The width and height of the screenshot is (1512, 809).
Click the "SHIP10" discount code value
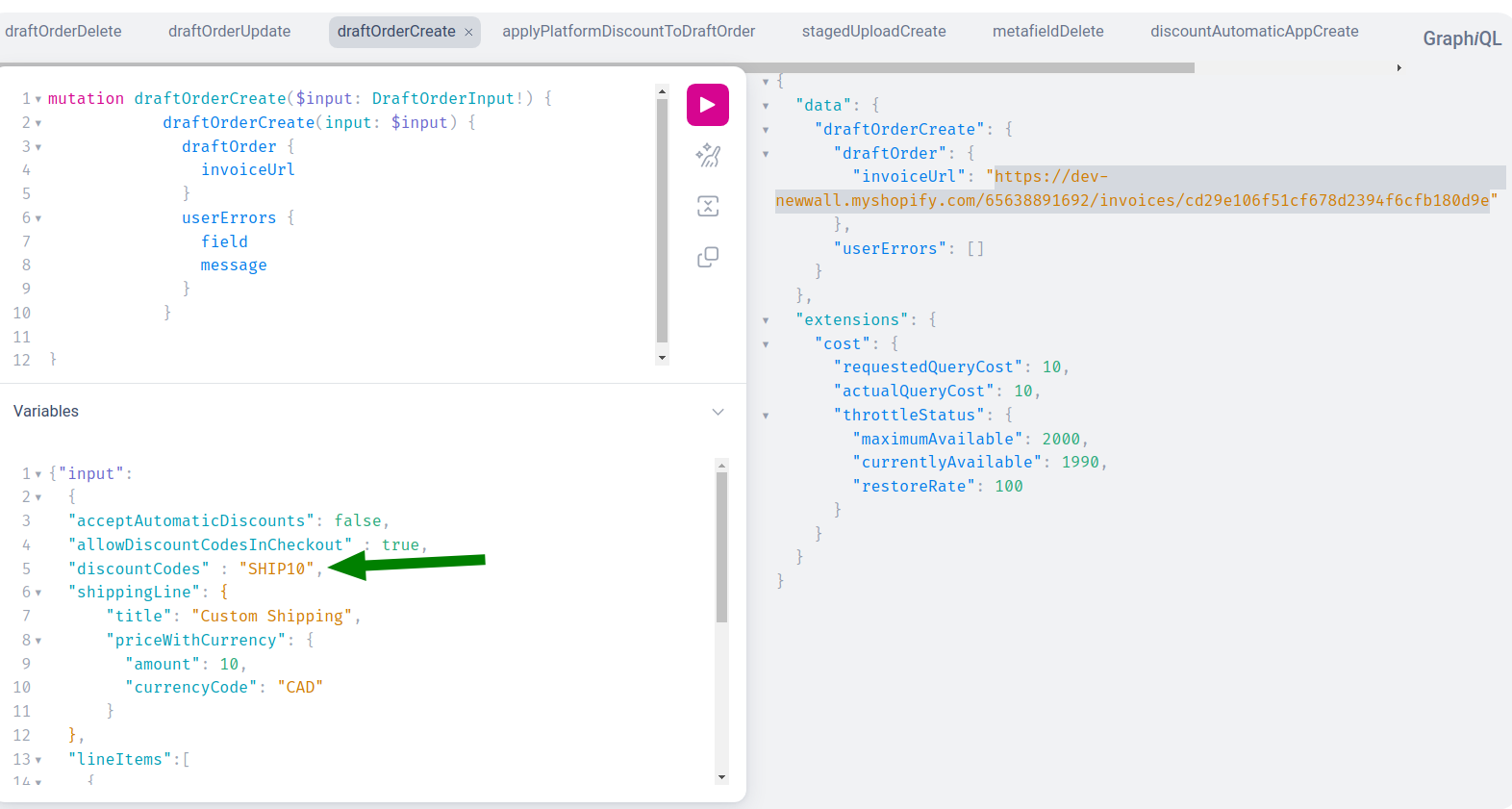pyautogui.click(x=276, y=569)
